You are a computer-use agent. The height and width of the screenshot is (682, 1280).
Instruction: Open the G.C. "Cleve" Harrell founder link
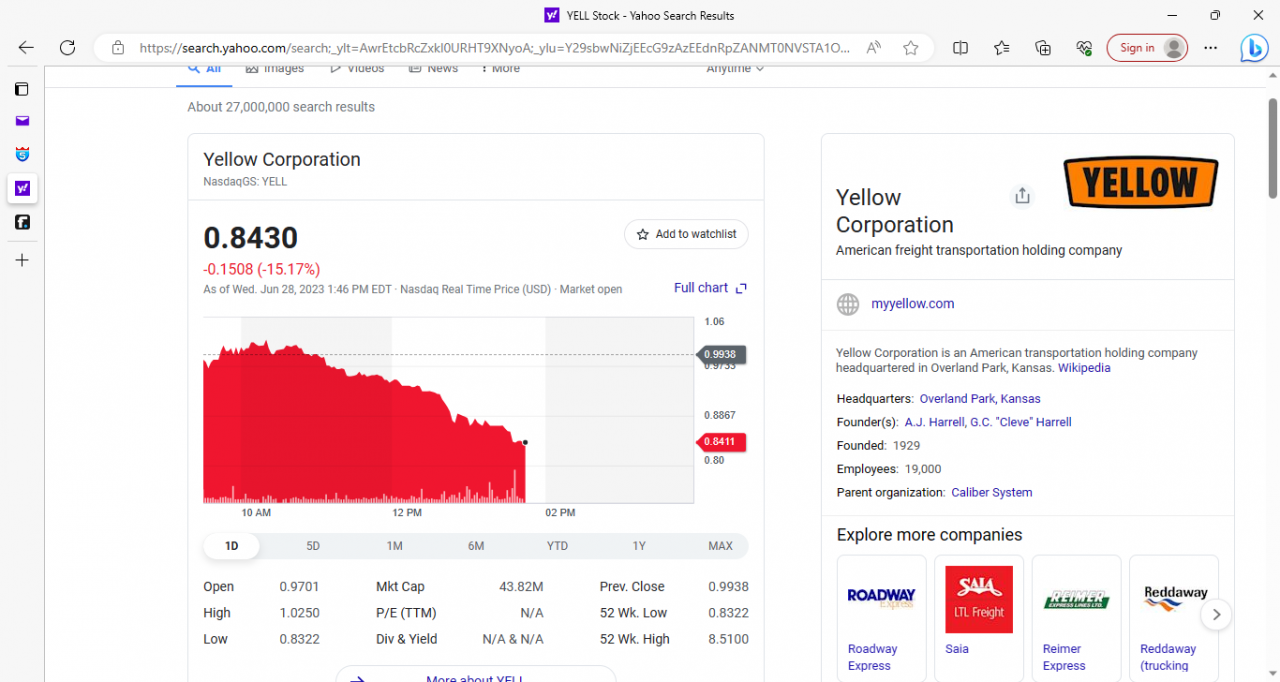click(x=1021, y=422)
